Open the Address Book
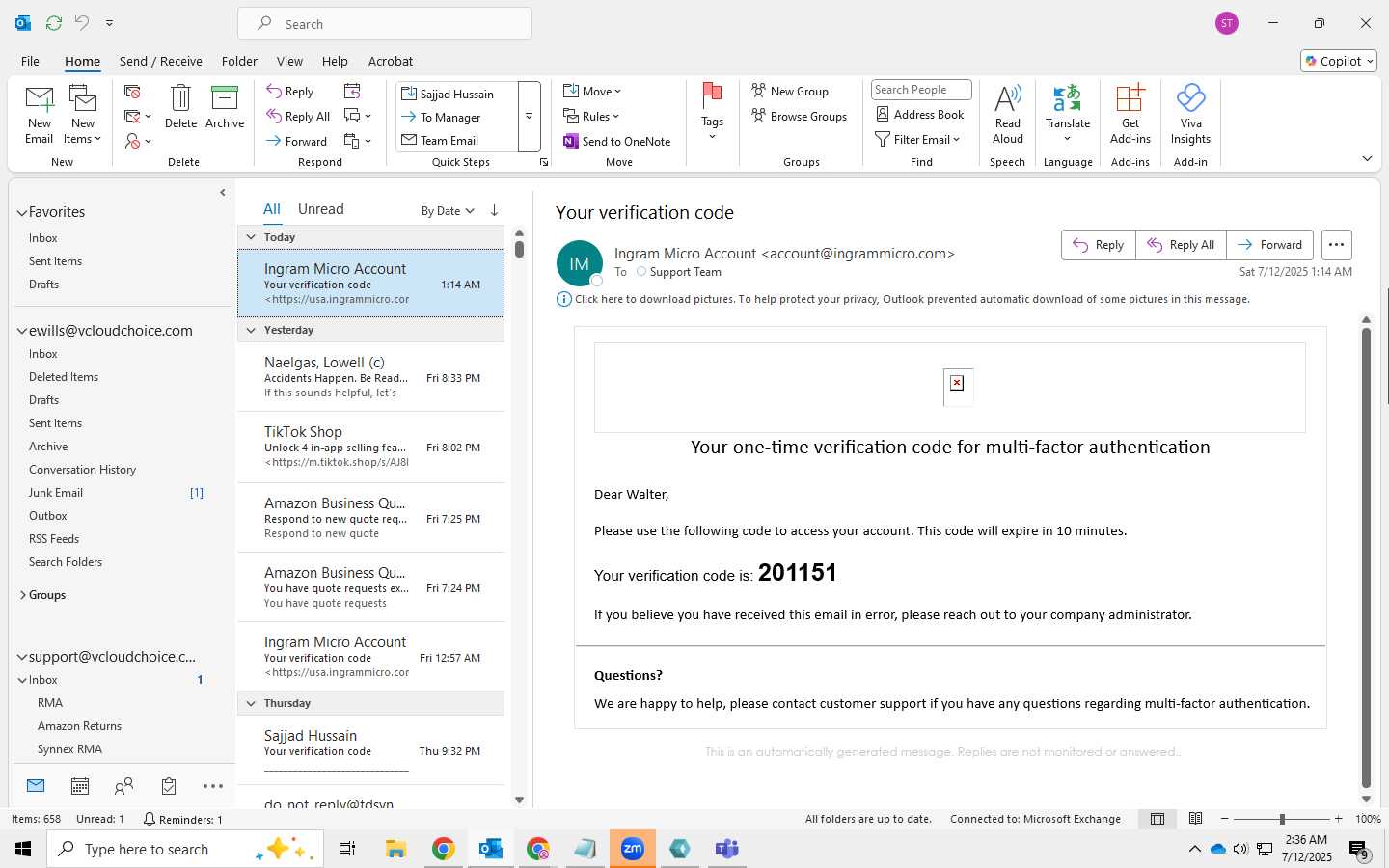The width and height of the screenshot is (1389, 868). pyautogui.click(x=920, y=115)
